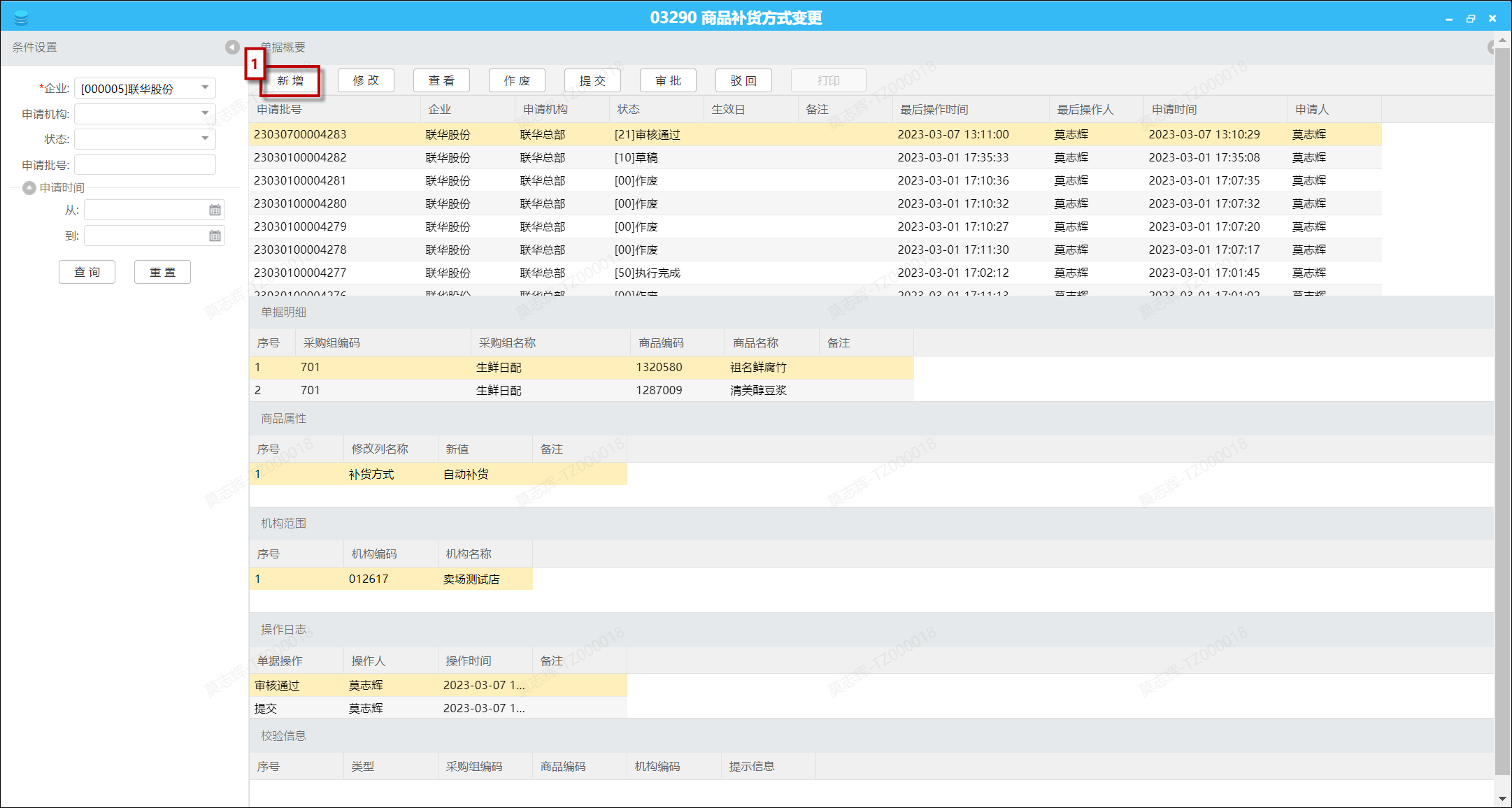Screen dimensions: 1512x808
Task: Minimize the window
Action: pyautogui.click(x=1448, y=19)
